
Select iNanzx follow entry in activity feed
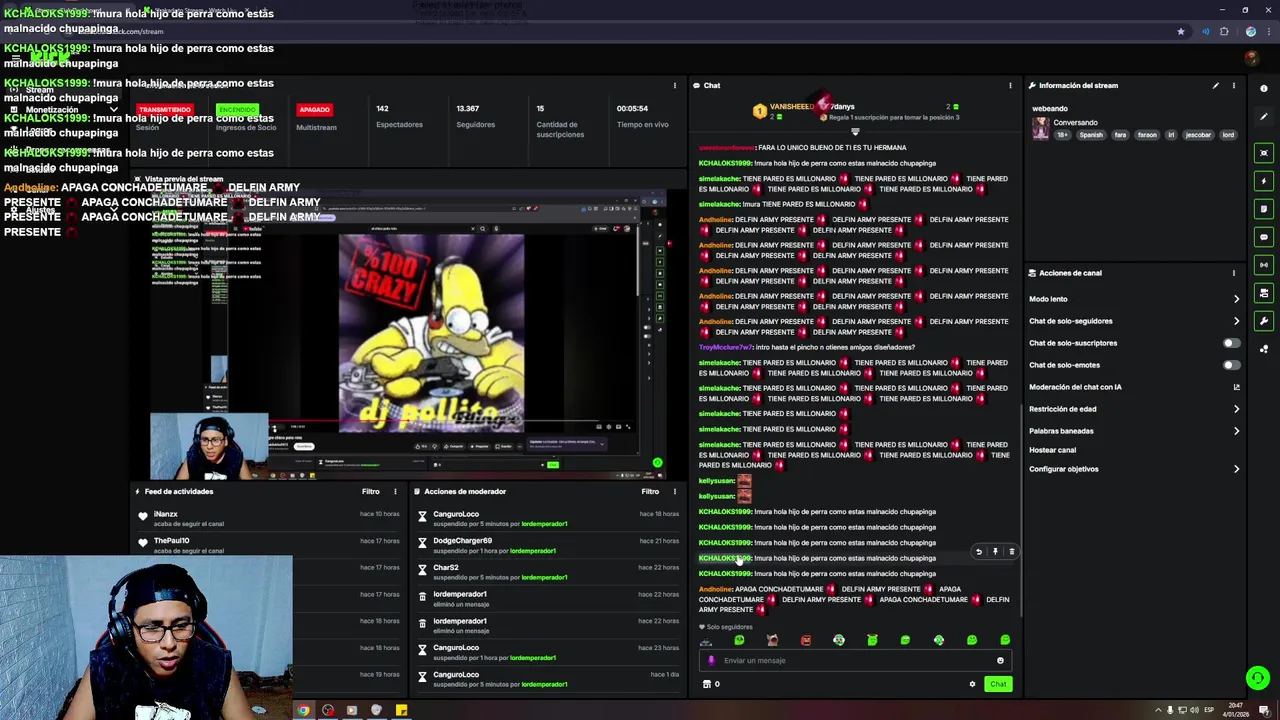[270, 518]
